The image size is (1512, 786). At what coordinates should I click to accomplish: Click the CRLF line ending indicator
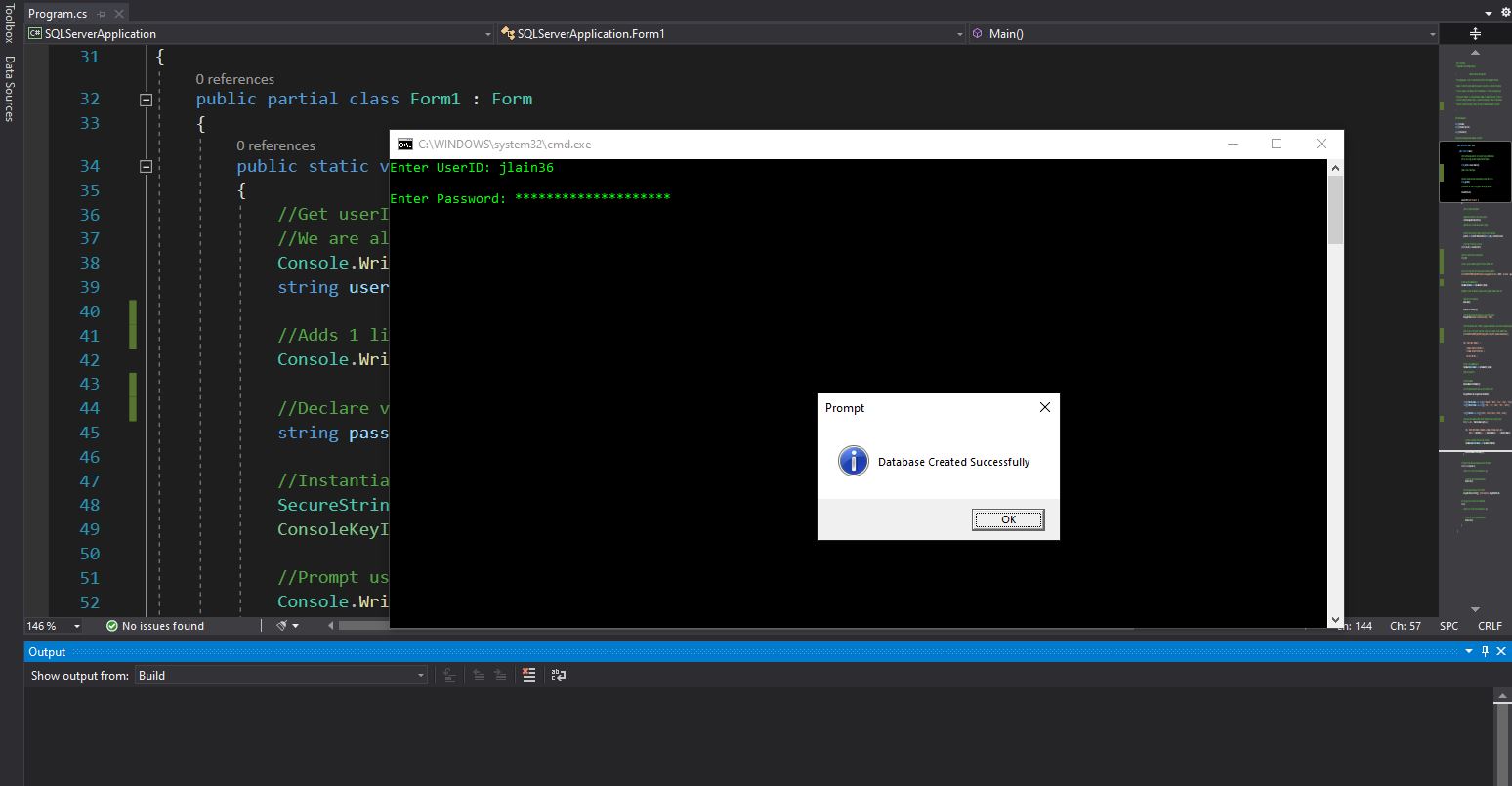tap(1490, 626)
